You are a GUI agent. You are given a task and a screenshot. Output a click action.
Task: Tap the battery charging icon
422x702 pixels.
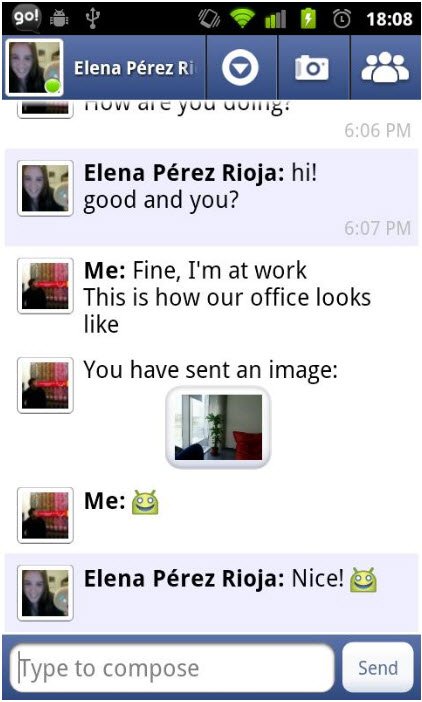click(308, 19)
